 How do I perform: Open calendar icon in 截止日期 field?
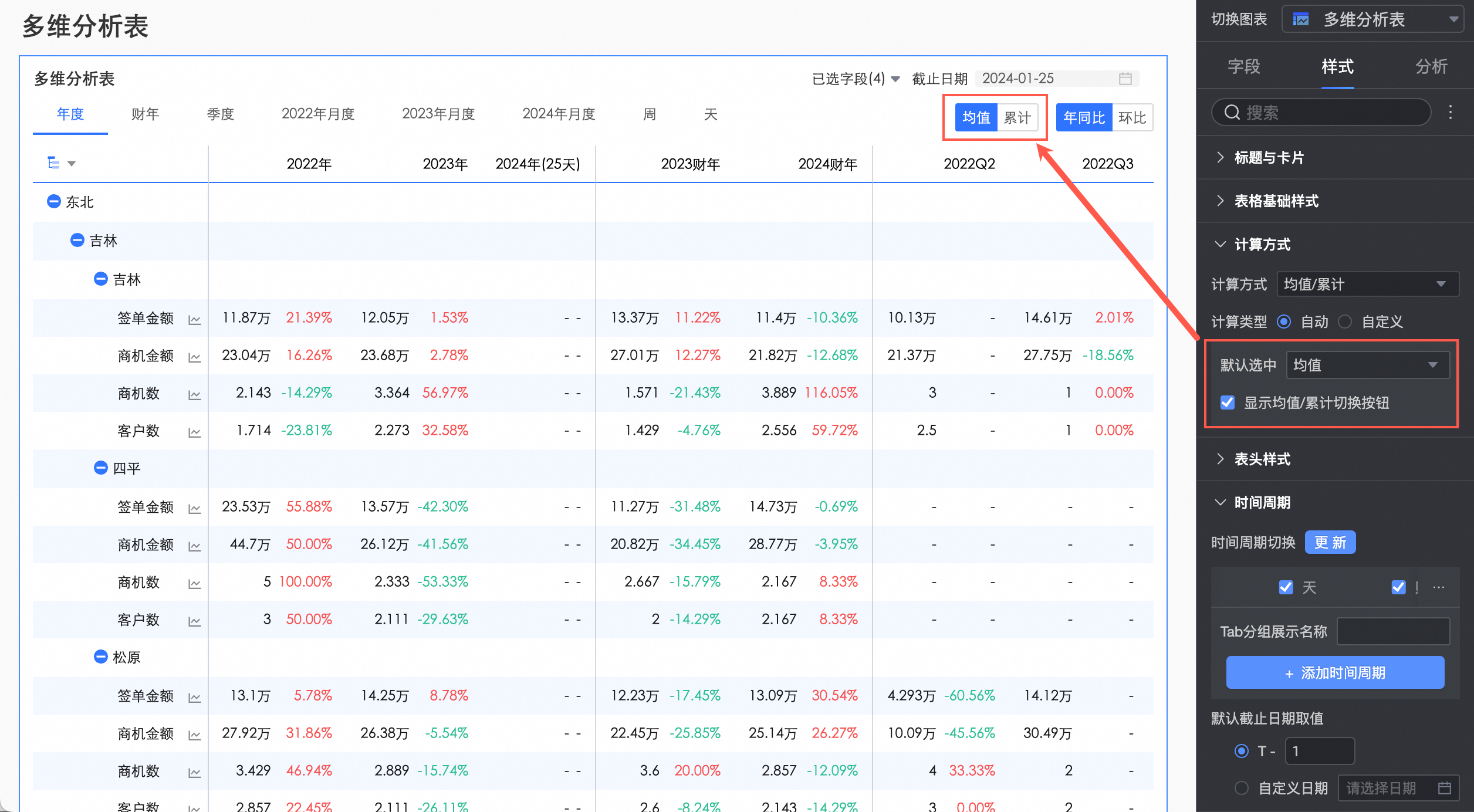click(x=1125, y=79)
